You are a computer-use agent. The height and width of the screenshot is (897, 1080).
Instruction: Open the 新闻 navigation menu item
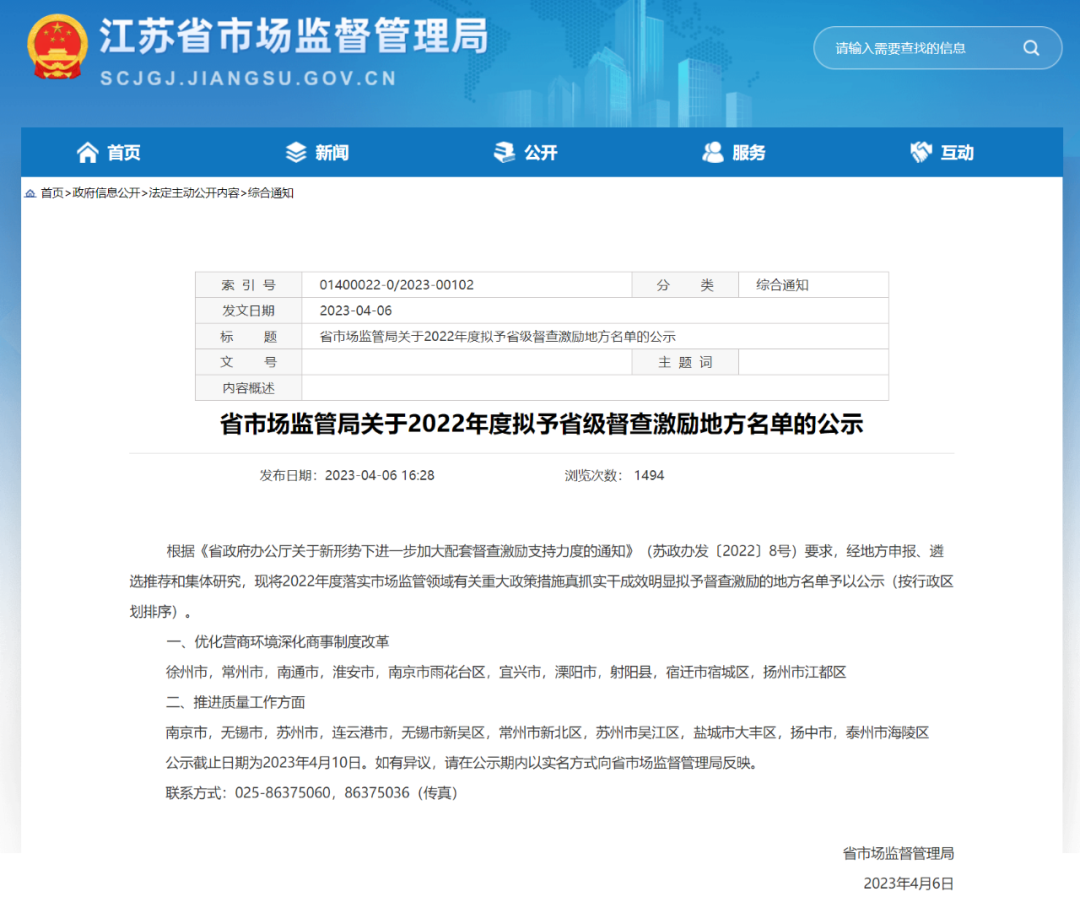[x=332, y=153]
